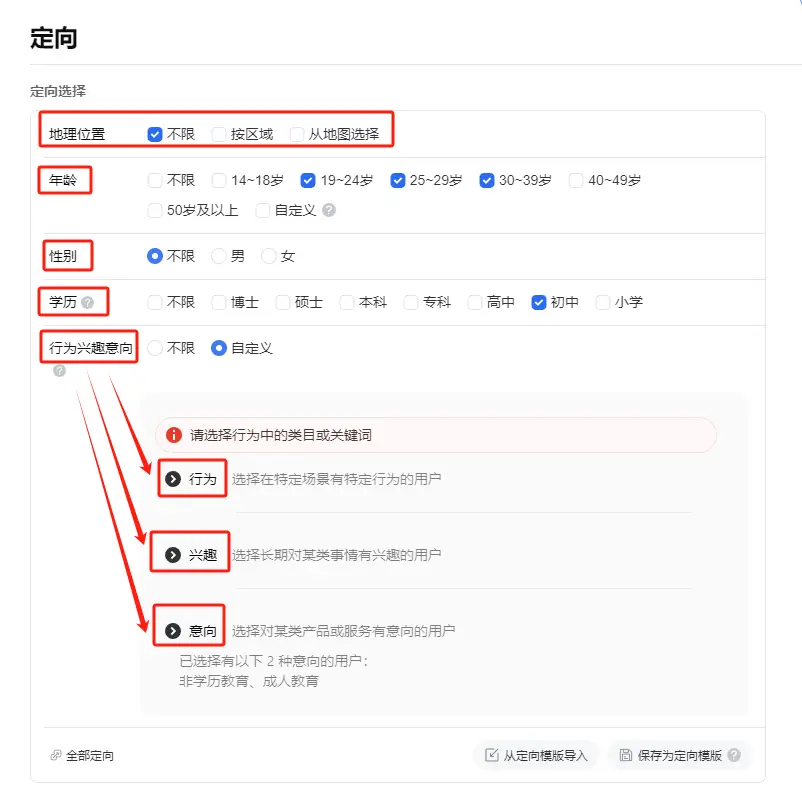Select 男 gender radio button
802x802 pixels.
point(219,256)
